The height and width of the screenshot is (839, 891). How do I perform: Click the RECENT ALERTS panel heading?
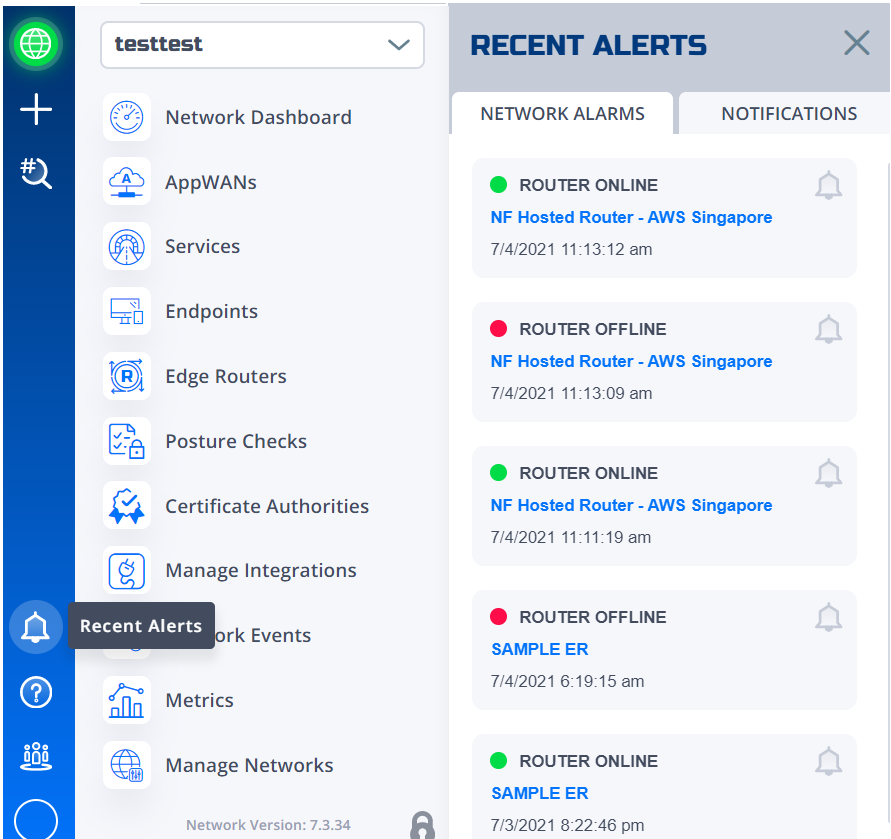[x=589, y=45]
